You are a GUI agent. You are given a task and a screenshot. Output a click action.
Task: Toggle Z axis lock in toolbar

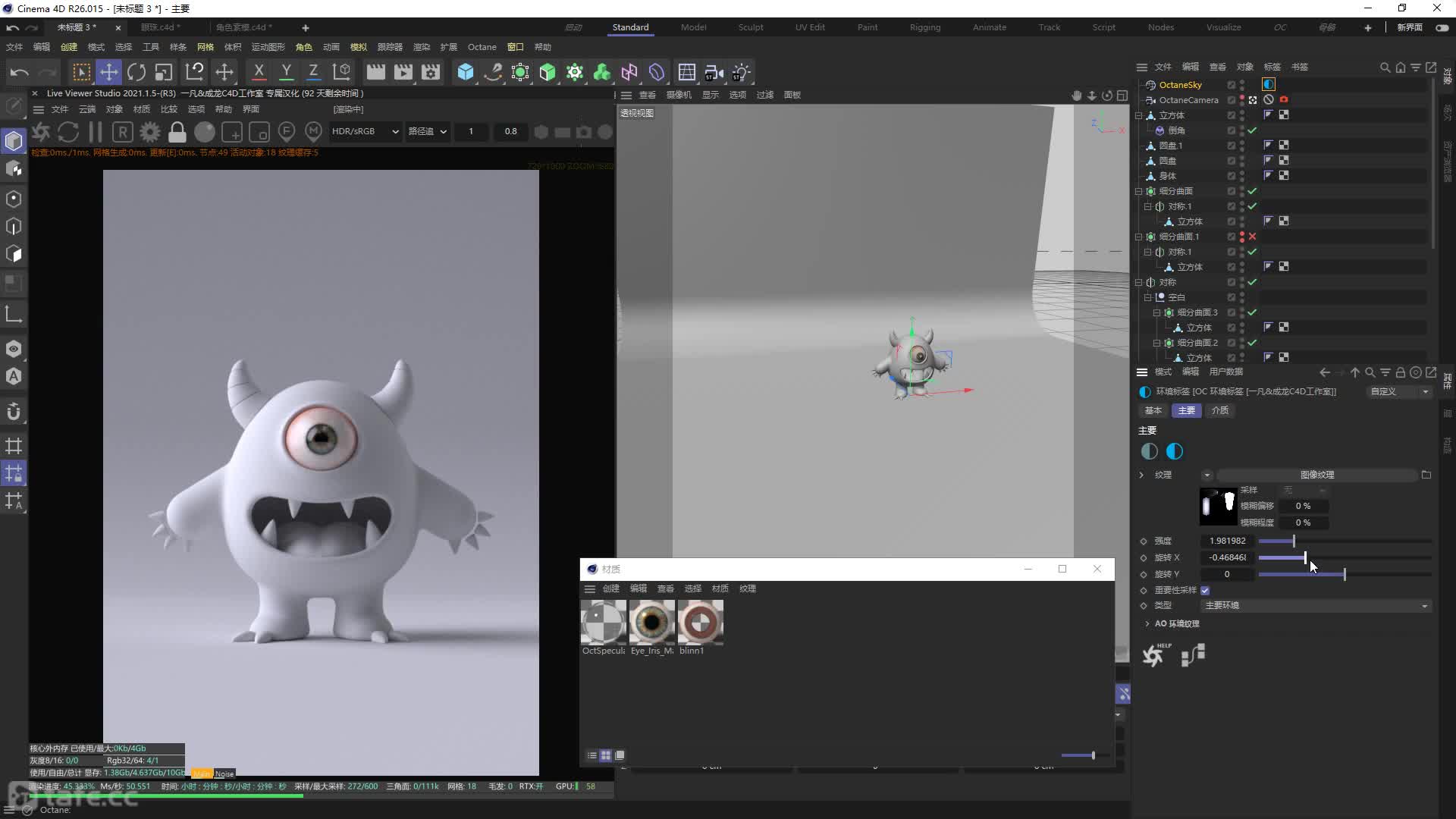(x=313, y=72)
